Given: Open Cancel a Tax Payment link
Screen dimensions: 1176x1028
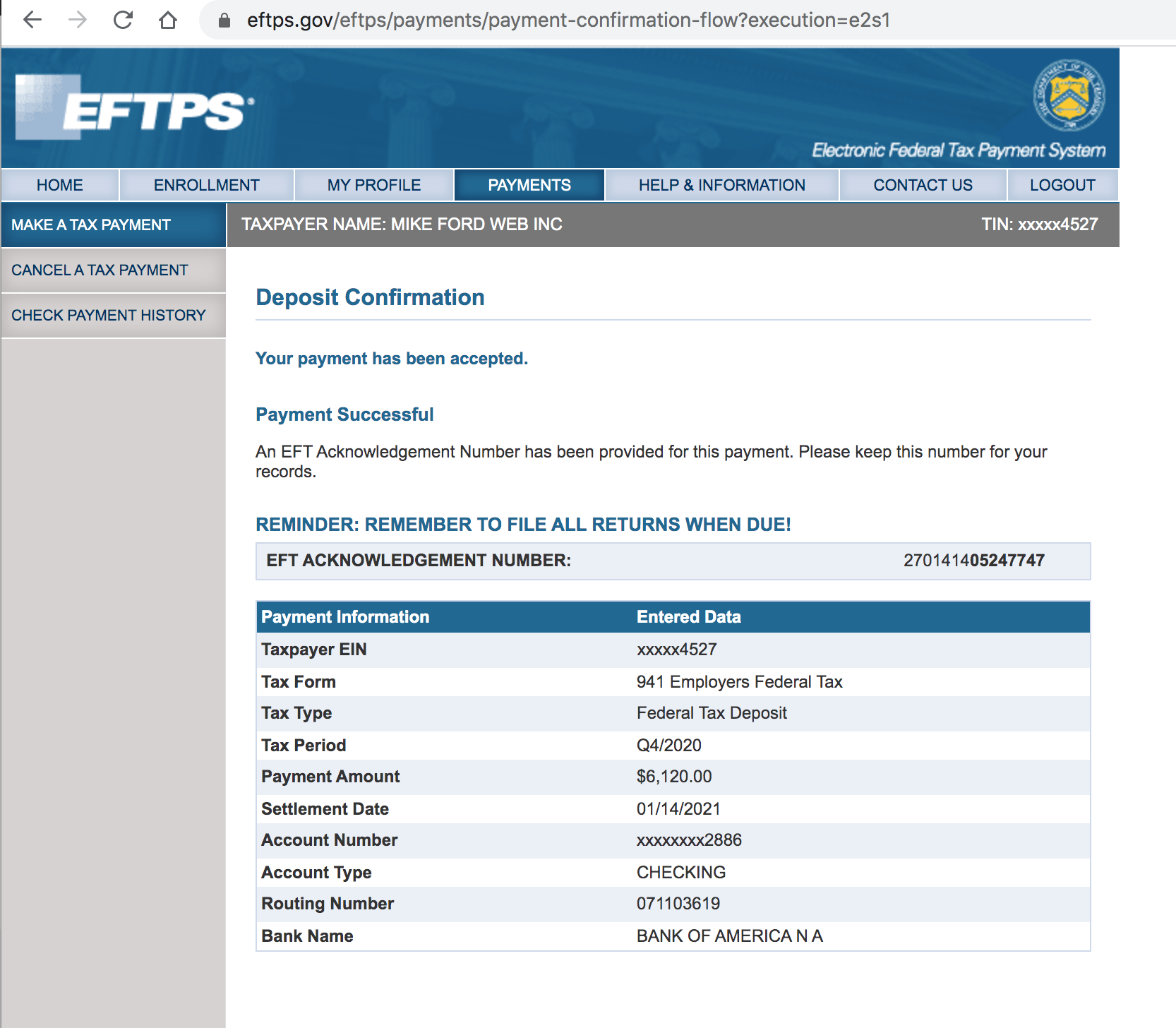Looking at the screenshot, I should click(100, 270).
